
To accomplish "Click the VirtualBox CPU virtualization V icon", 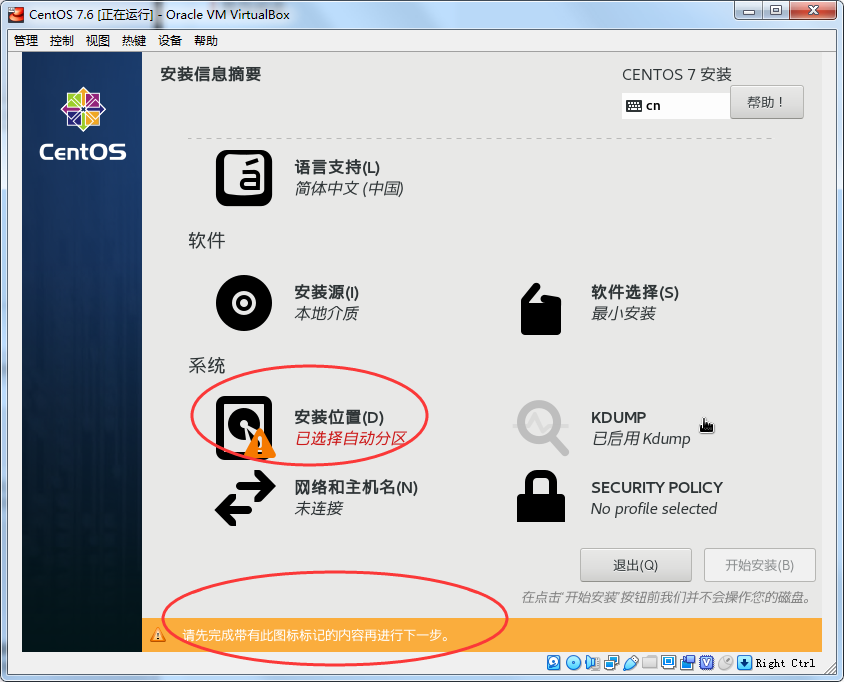I will (x=706, y=663).
